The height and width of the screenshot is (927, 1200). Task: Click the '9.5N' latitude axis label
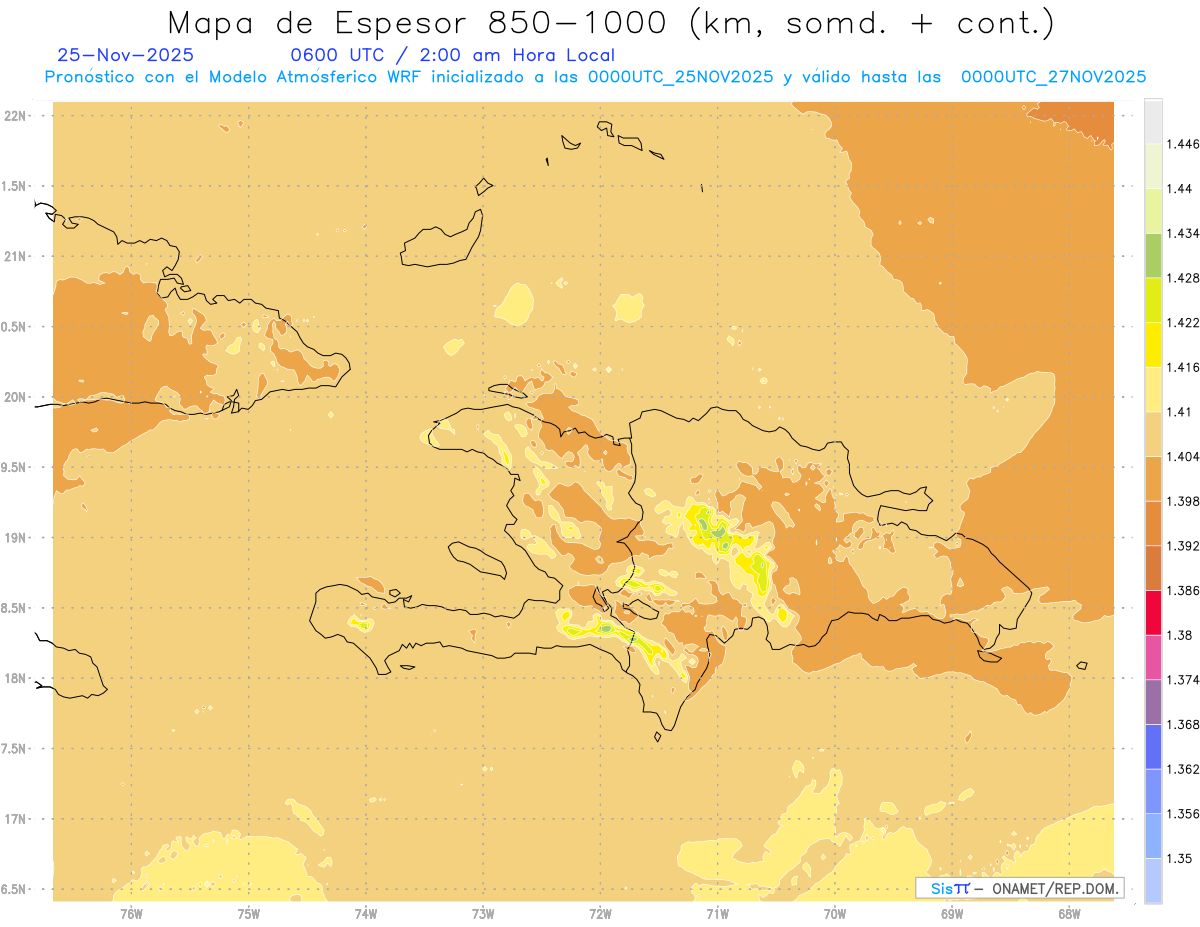tap(14, 468)
